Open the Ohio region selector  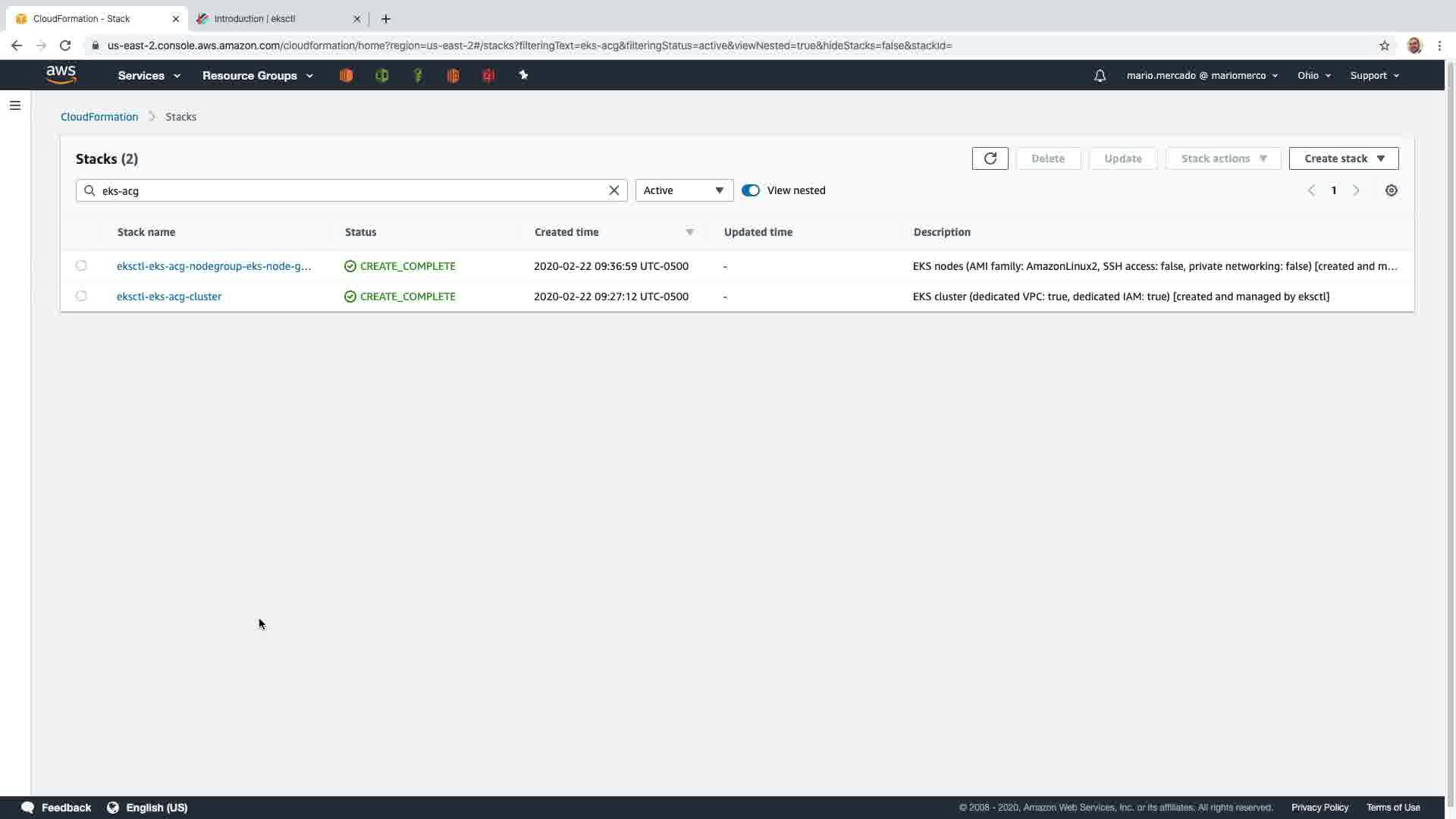point(1313,76)
